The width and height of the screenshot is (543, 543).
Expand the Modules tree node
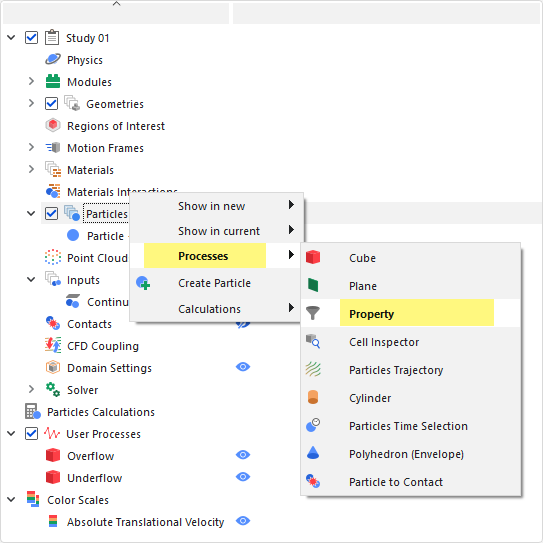tap(31, 81)
